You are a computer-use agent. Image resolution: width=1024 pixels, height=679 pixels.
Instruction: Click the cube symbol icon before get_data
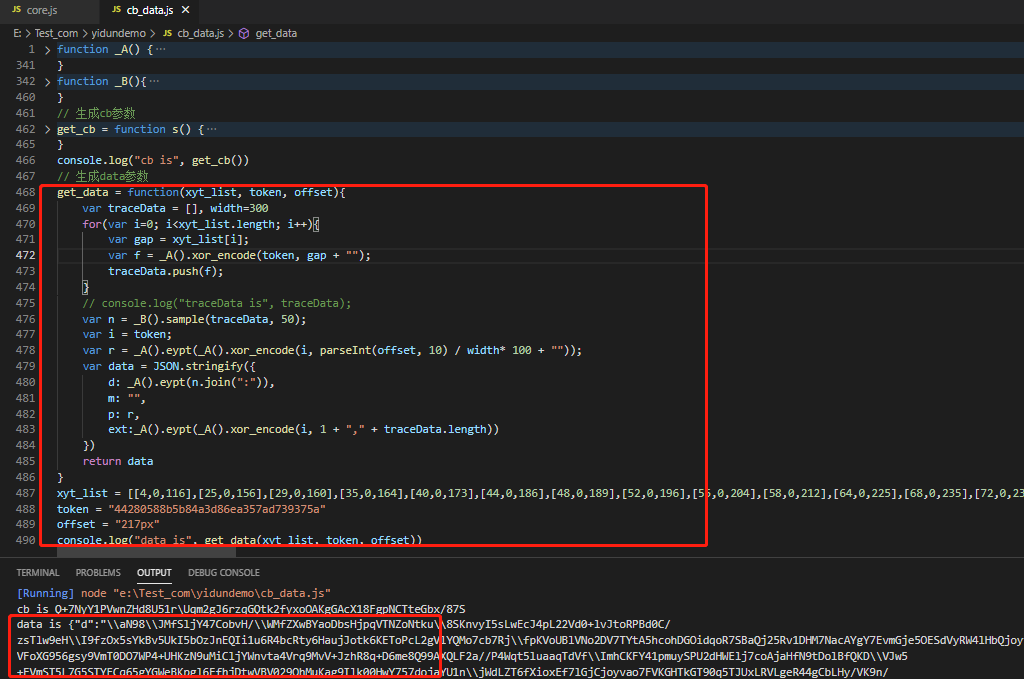coord(244,33)
